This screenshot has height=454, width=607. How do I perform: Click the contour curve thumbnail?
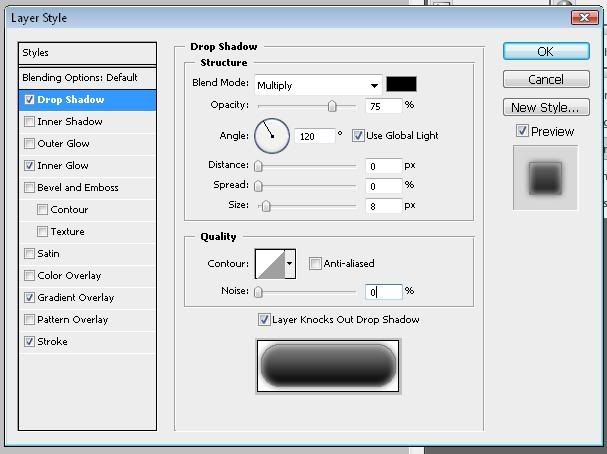pyautogui.click(x=270, y=264)
